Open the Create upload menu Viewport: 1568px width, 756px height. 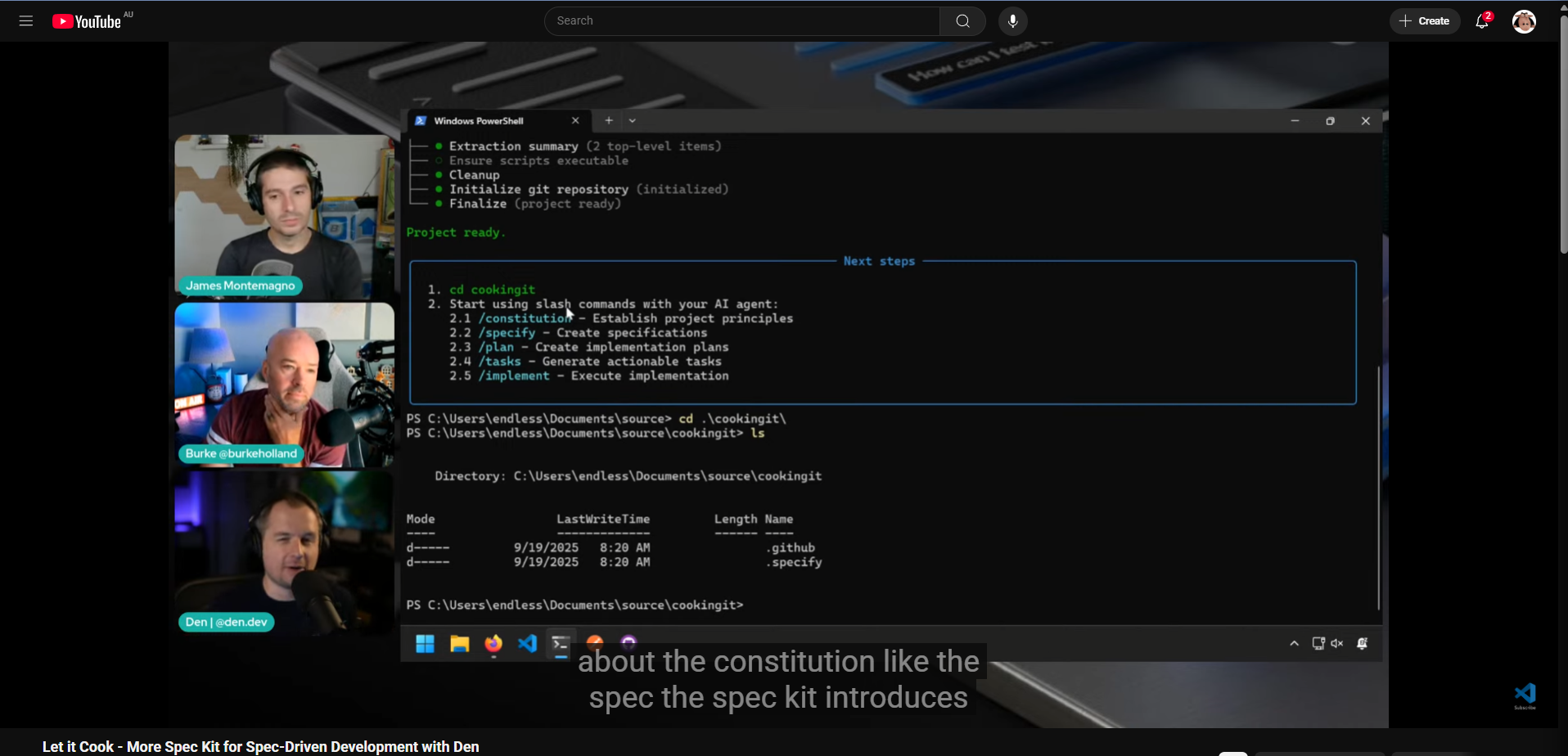tap(1425, 21)
